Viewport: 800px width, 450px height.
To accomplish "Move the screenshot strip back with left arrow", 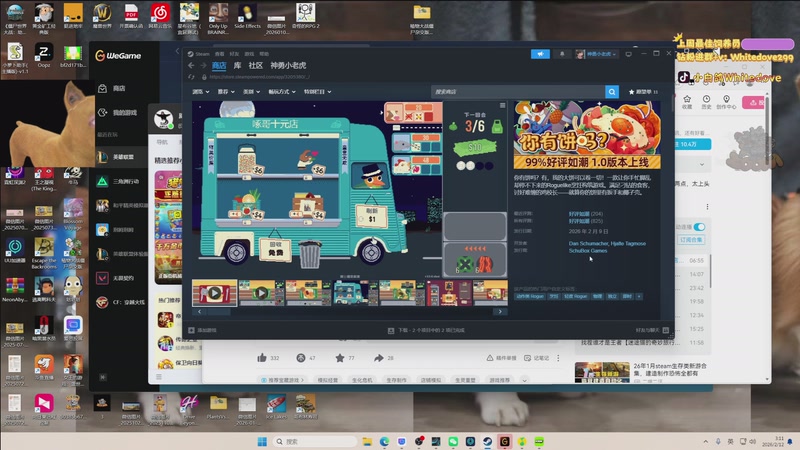I will 199,312.
